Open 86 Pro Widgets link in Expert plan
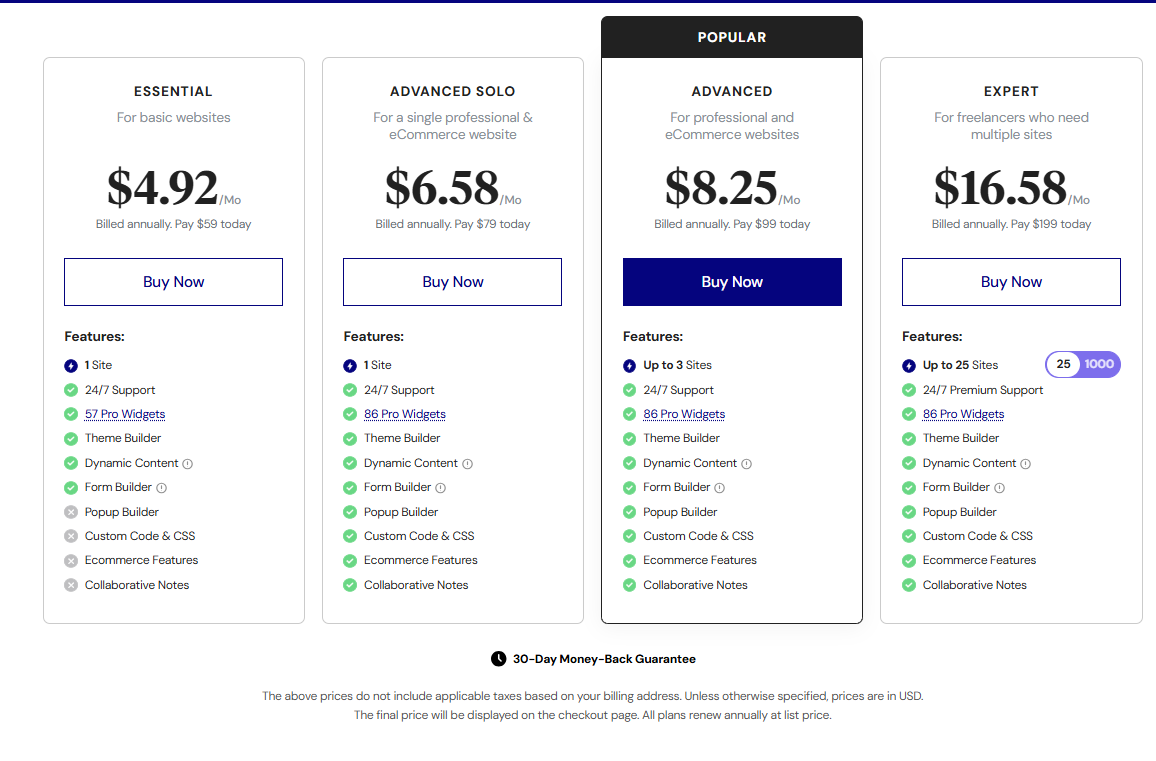 pyautogui.click(x=964, y=414)
